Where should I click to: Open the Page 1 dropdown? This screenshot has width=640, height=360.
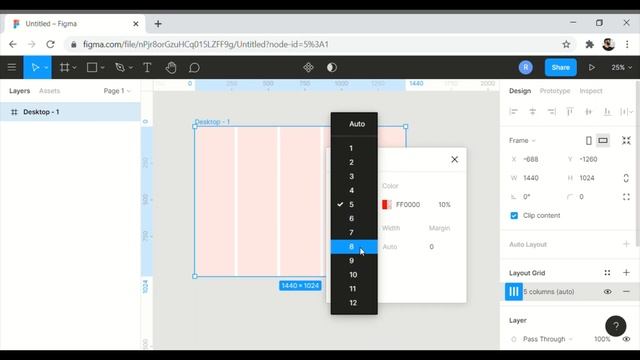pyautogui.click(x=117, y=91)
